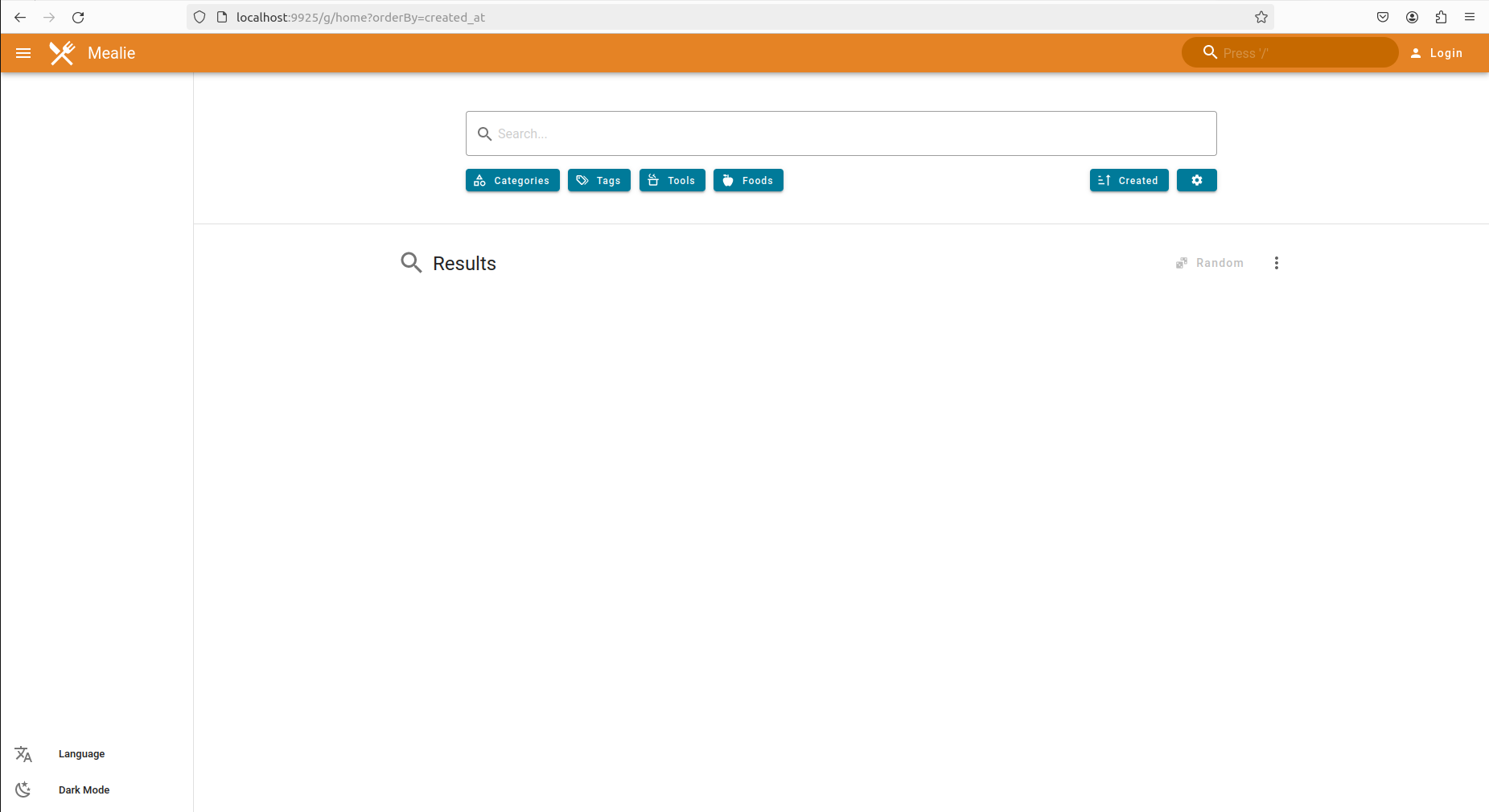Screen dimensions: 1489x812
Task: Click the Mealie fork and knife logo
Action: [x=62, y=53]
